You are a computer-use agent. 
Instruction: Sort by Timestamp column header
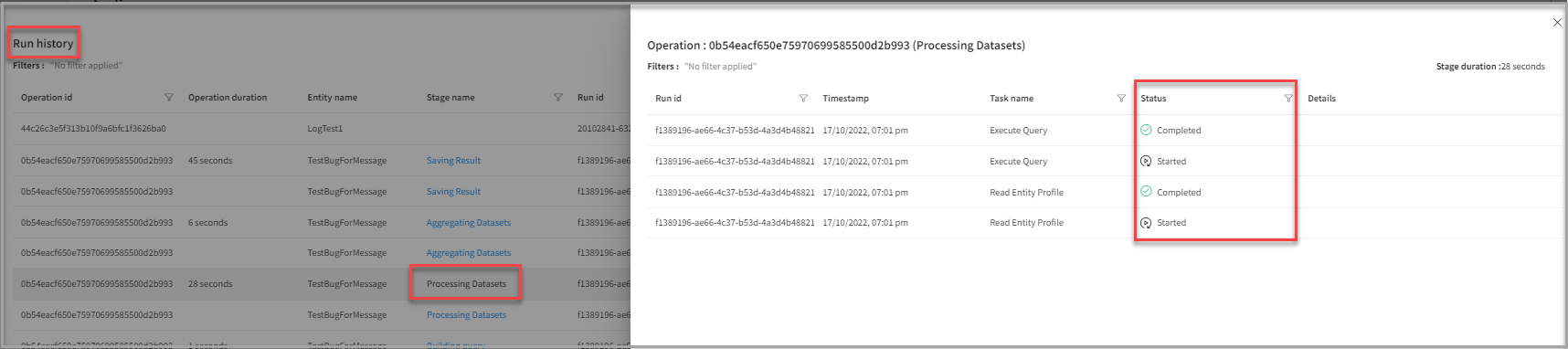click(x=845, y=99)
